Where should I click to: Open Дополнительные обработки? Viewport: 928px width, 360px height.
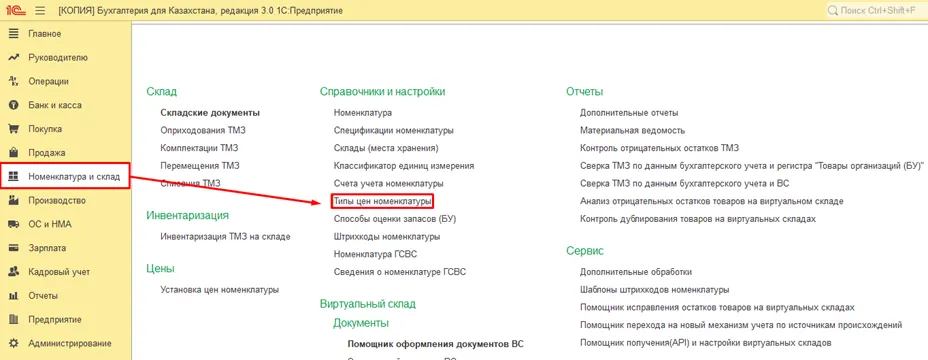point(636,272)
